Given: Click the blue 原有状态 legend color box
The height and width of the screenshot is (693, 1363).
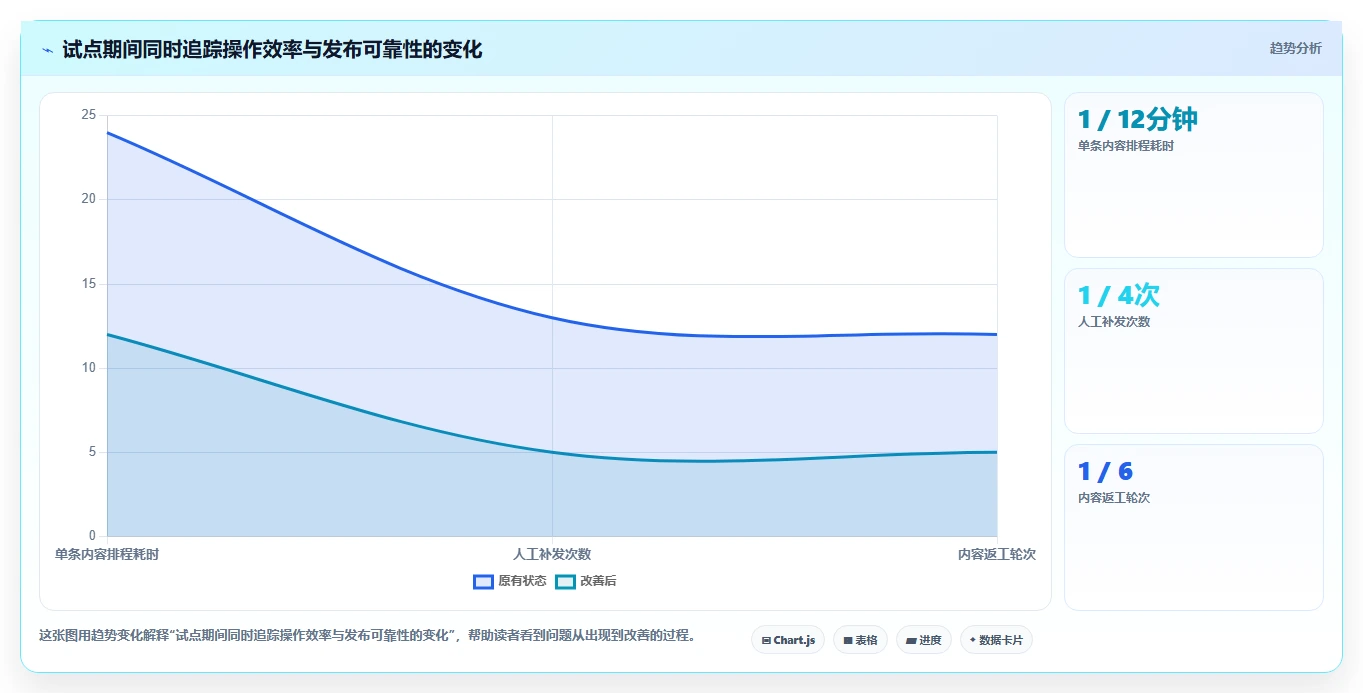Looking at the screenshot, I should 483,581.
